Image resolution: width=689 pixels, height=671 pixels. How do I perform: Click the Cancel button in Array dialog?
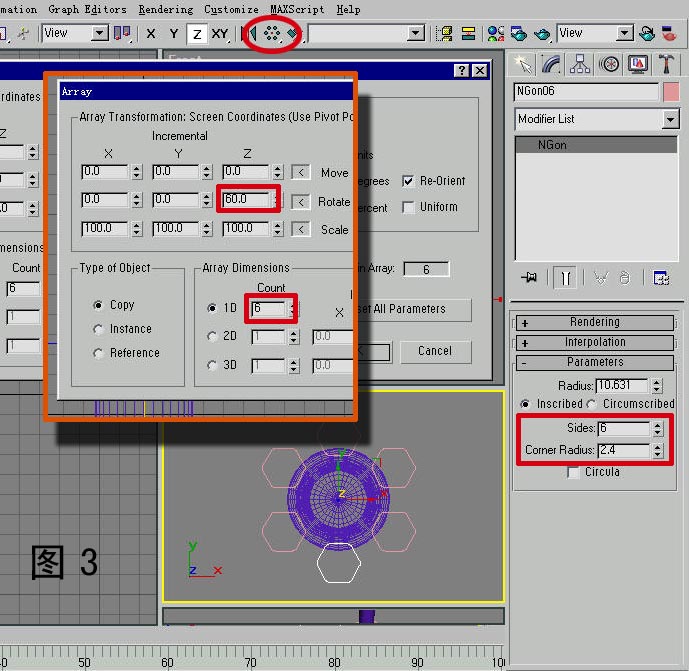[435, 351]
